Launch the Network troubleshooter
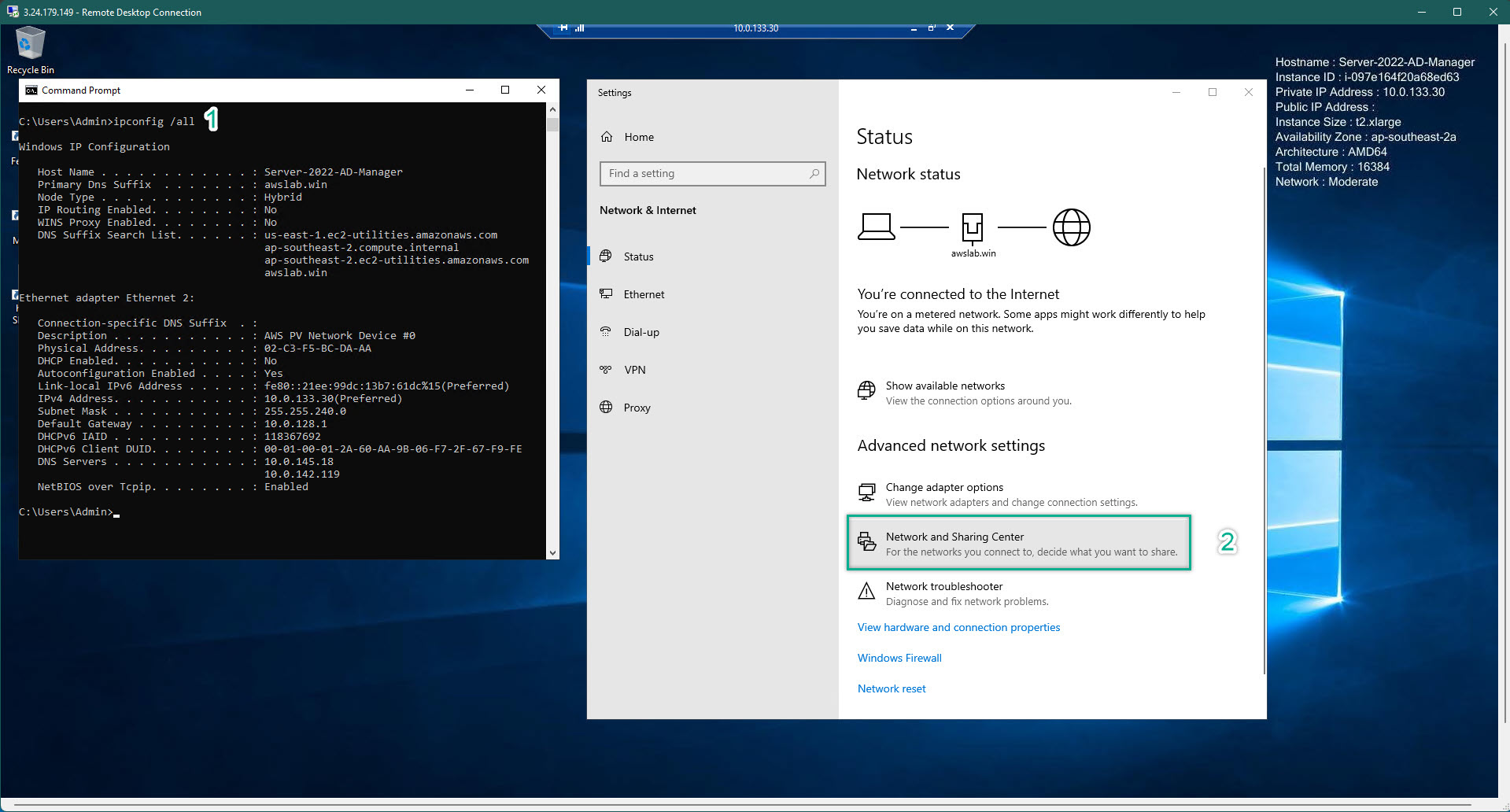The width and height of the screenshot is (1510, 812). click(953, 594)
